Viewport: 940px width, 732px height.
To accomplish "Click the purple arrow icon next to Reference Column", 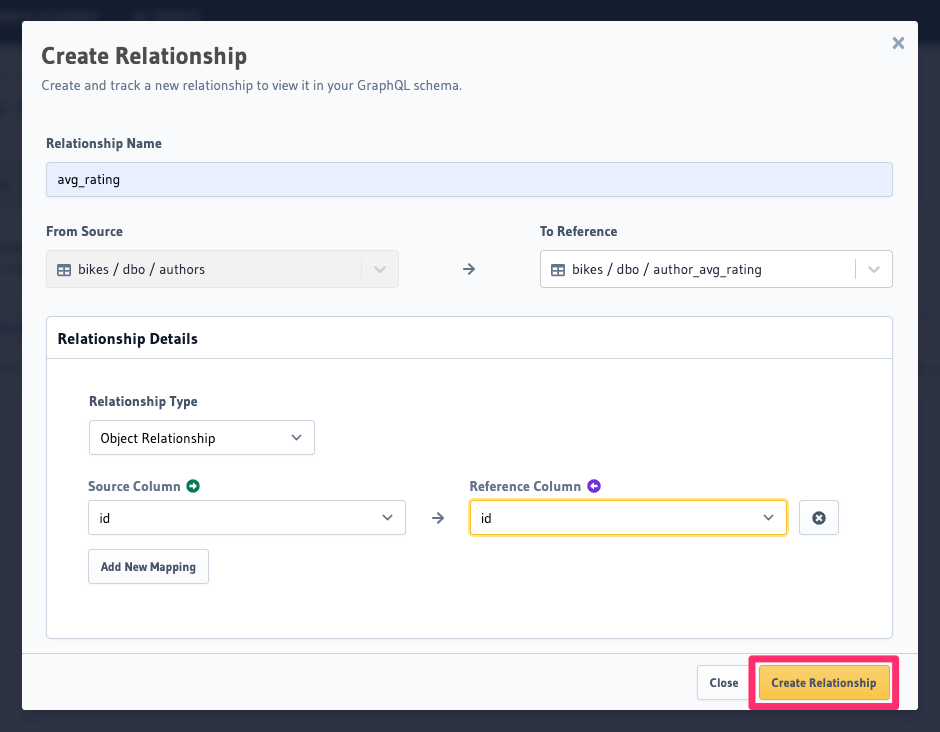I will click(594, 485).
